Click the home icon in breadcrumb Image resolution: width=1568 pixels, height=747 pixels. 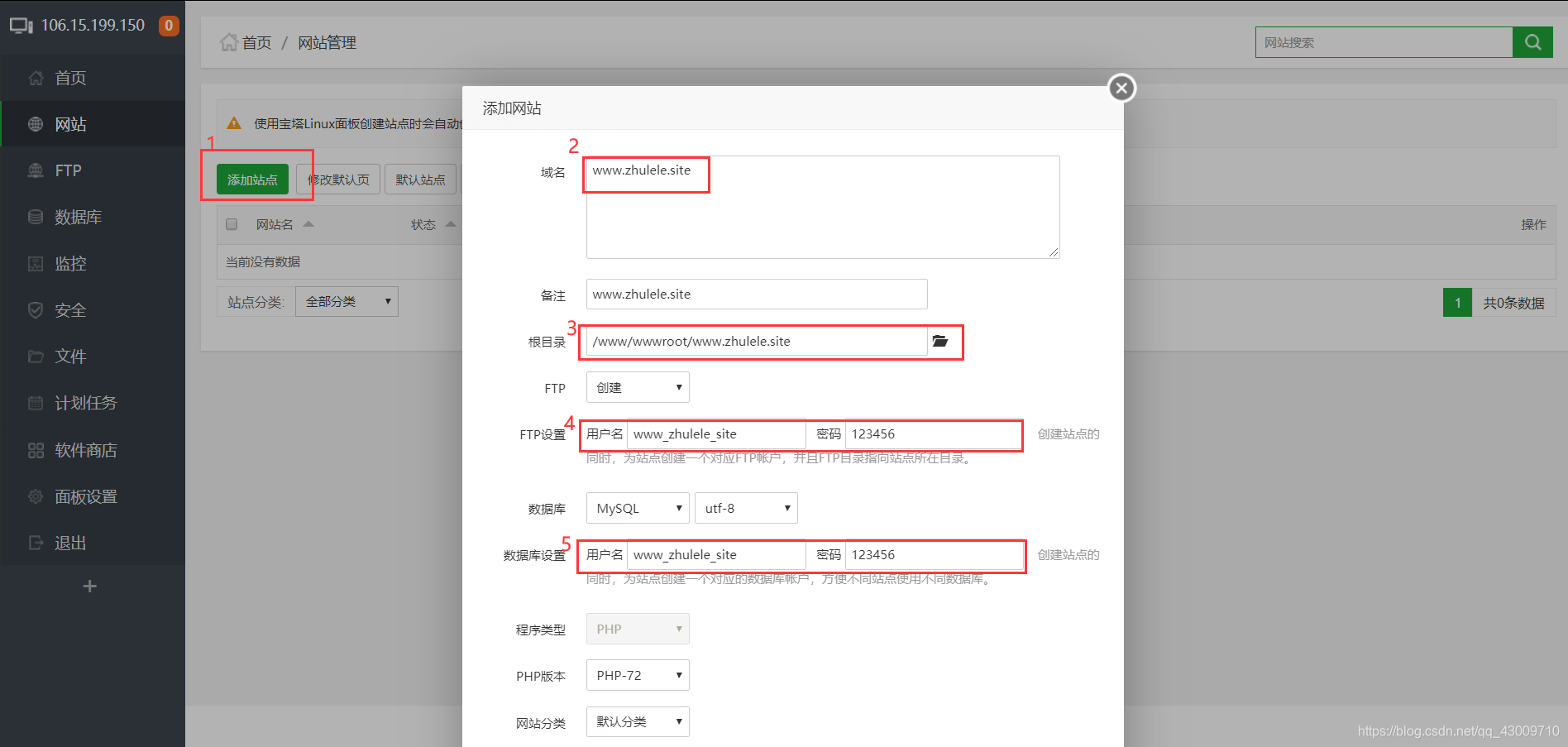[x=228, y=42]
